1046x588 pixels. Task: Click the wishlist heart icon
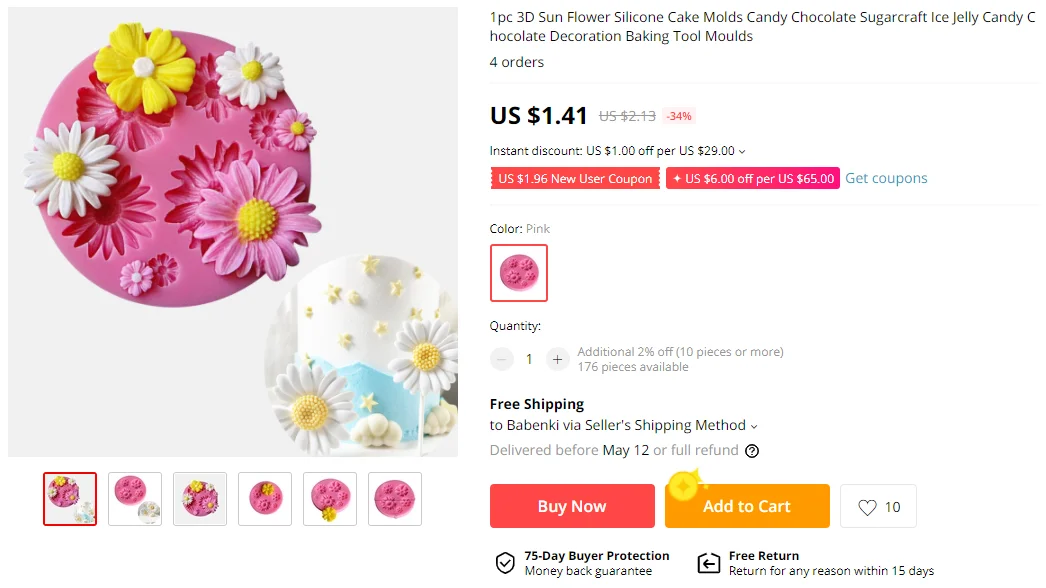click(x=867, y=507)
